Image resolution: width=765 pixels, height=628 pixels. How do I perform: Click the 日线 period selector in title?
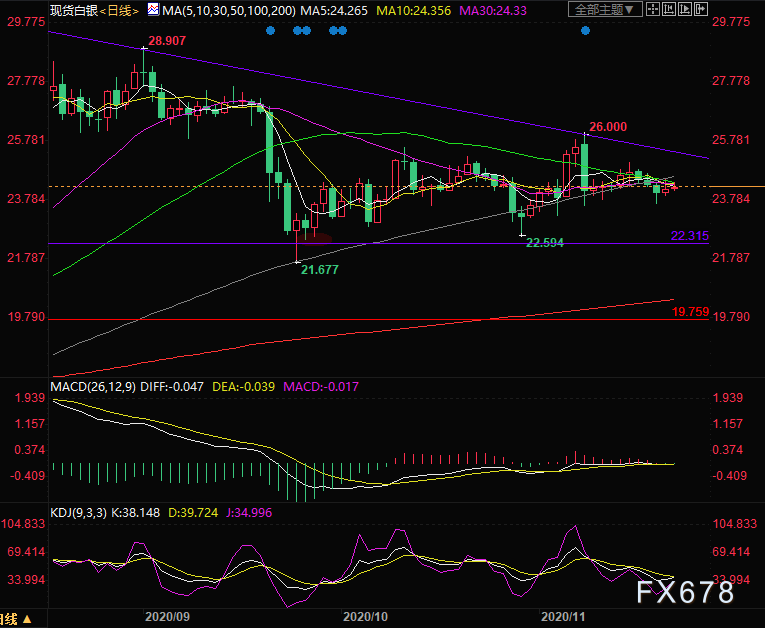[119, 10]
